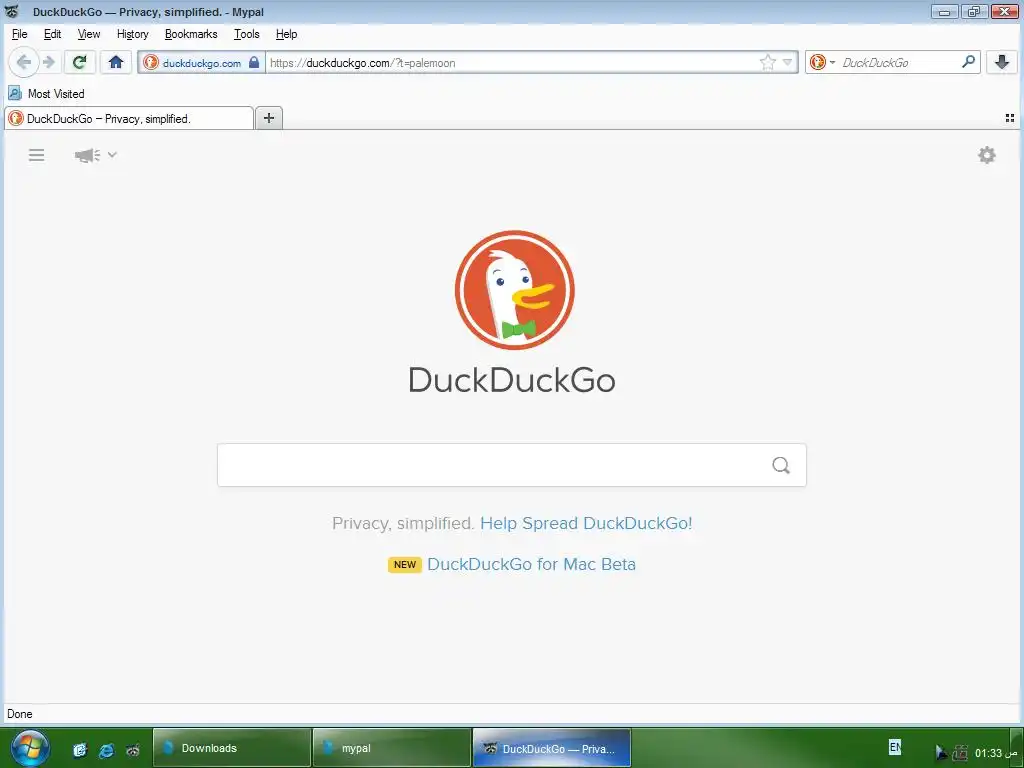Open DuckDuckGo for Mac Beta link
Viewport: 1024px width, 768px height.
click(531, 564)
